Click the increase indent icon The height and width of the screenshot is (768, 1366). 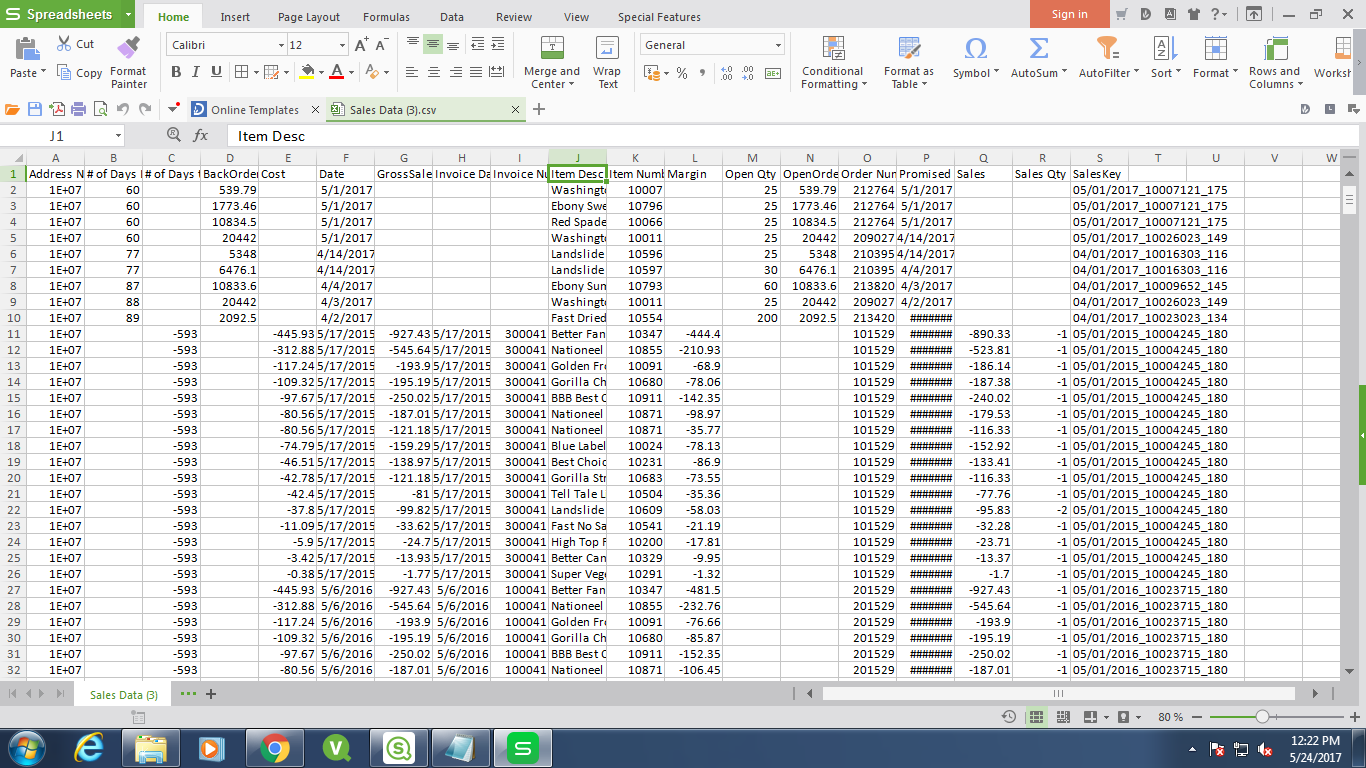coord(497,45)
